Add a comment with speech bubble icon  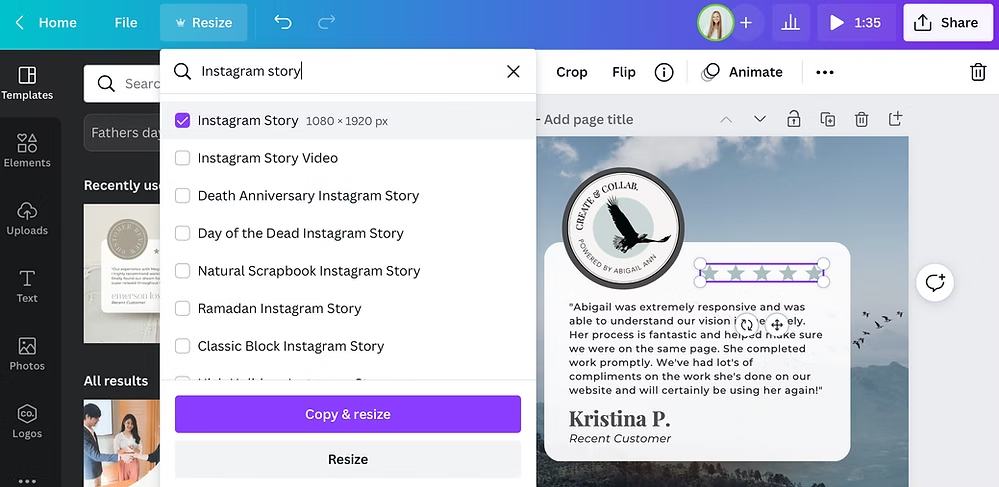pyautogui.click(x=935, y=282)
